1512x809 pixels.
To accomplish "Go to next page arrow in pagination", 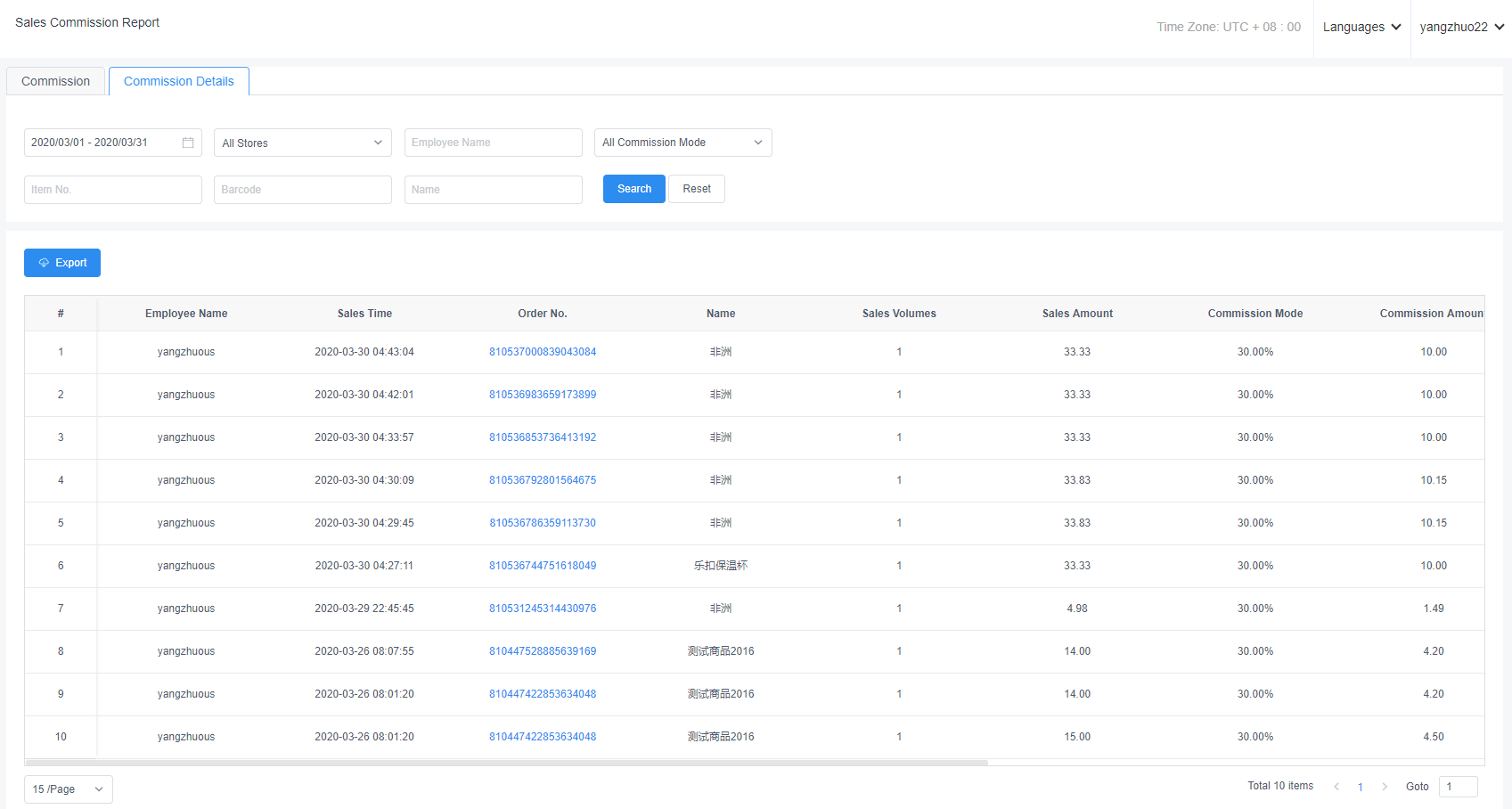I will 1385,787.
